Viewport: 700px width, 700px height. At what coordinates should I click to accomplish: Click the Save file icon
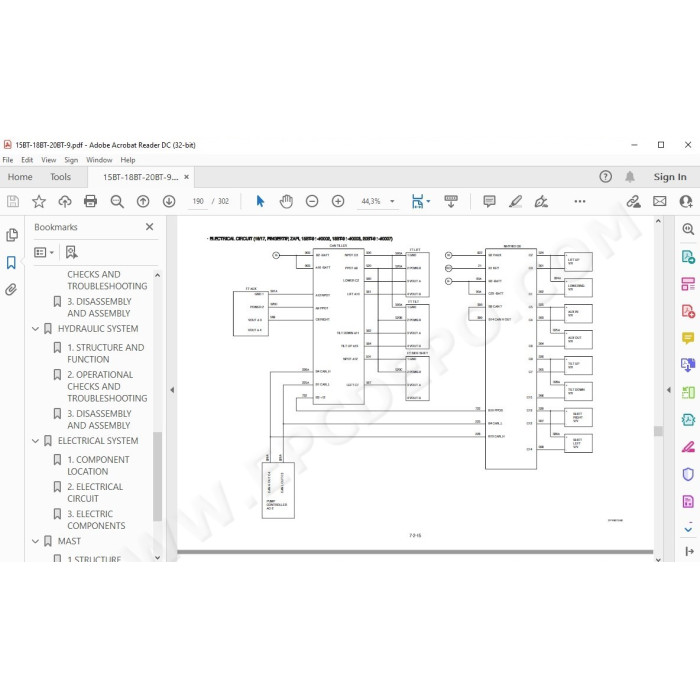click(x=13, y=201)
